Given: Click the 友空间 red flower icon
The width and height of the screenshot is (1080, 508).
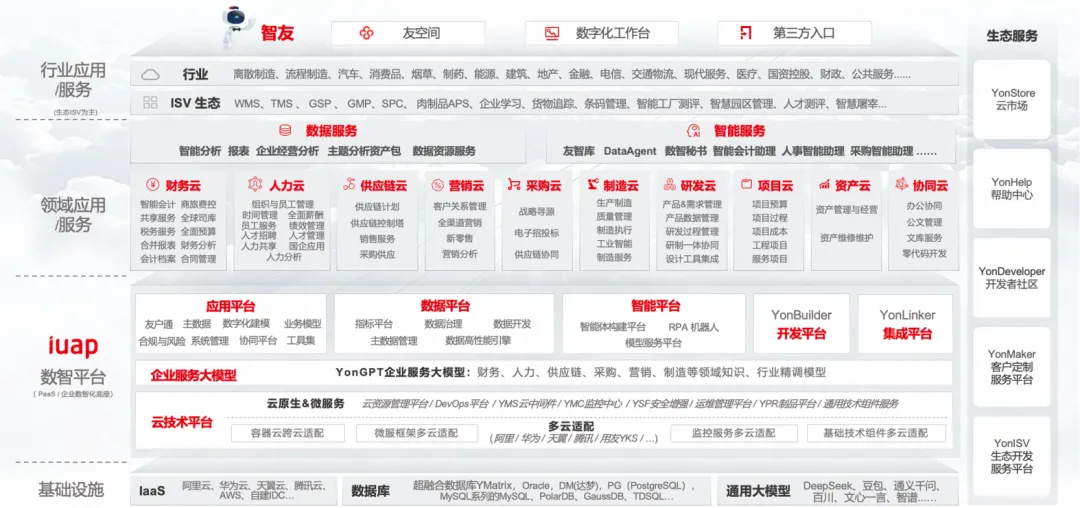Looking at the screenshot, I should (x=366, y=33).
